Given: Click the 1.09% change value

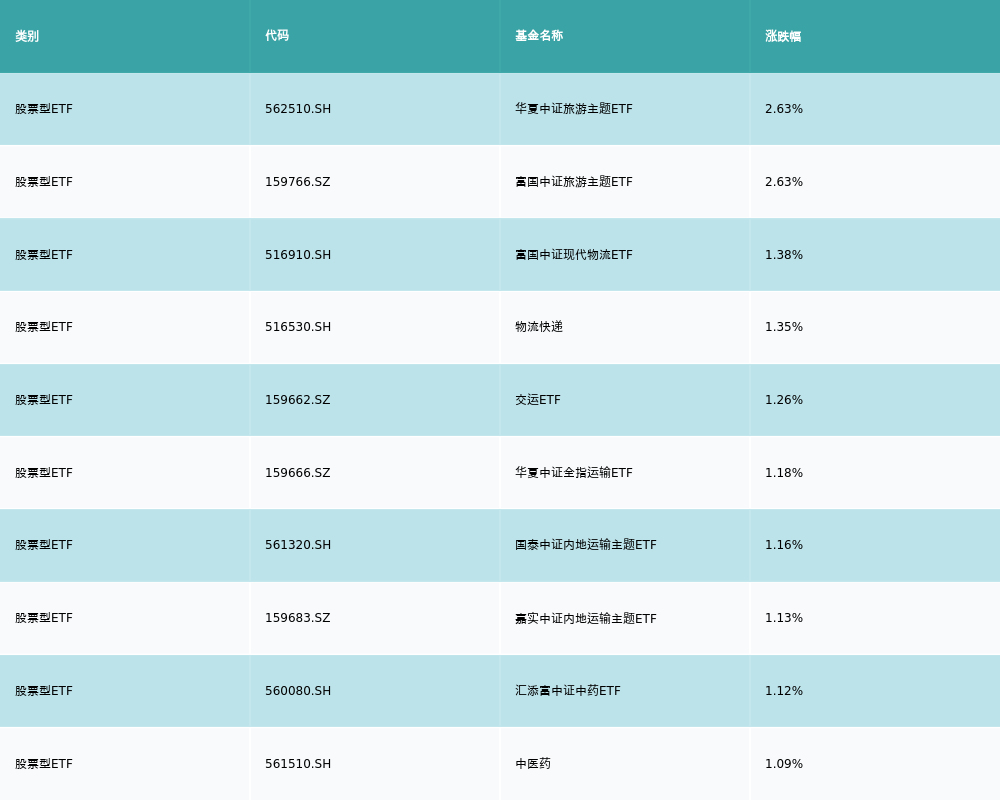Looking at the screenshot, I should [784, 764].
